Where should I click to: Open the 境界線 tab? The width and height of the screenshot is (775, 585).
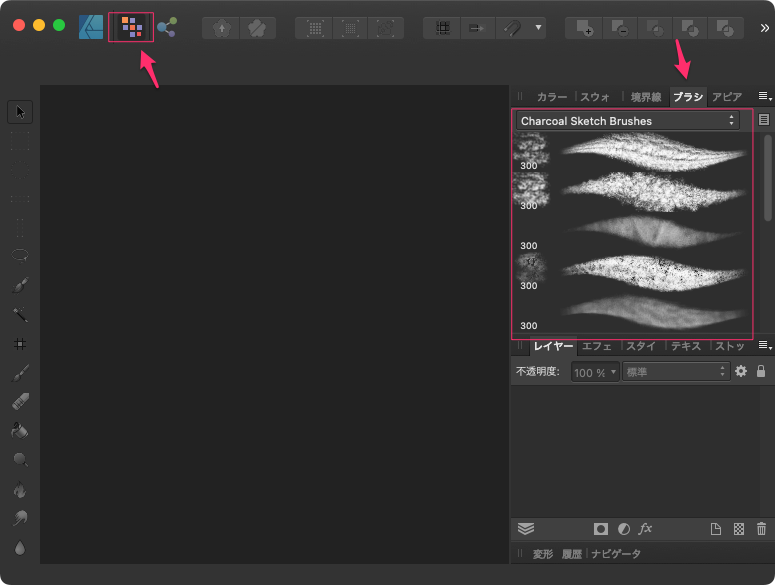pyautogui.click(x=646, y=97)
